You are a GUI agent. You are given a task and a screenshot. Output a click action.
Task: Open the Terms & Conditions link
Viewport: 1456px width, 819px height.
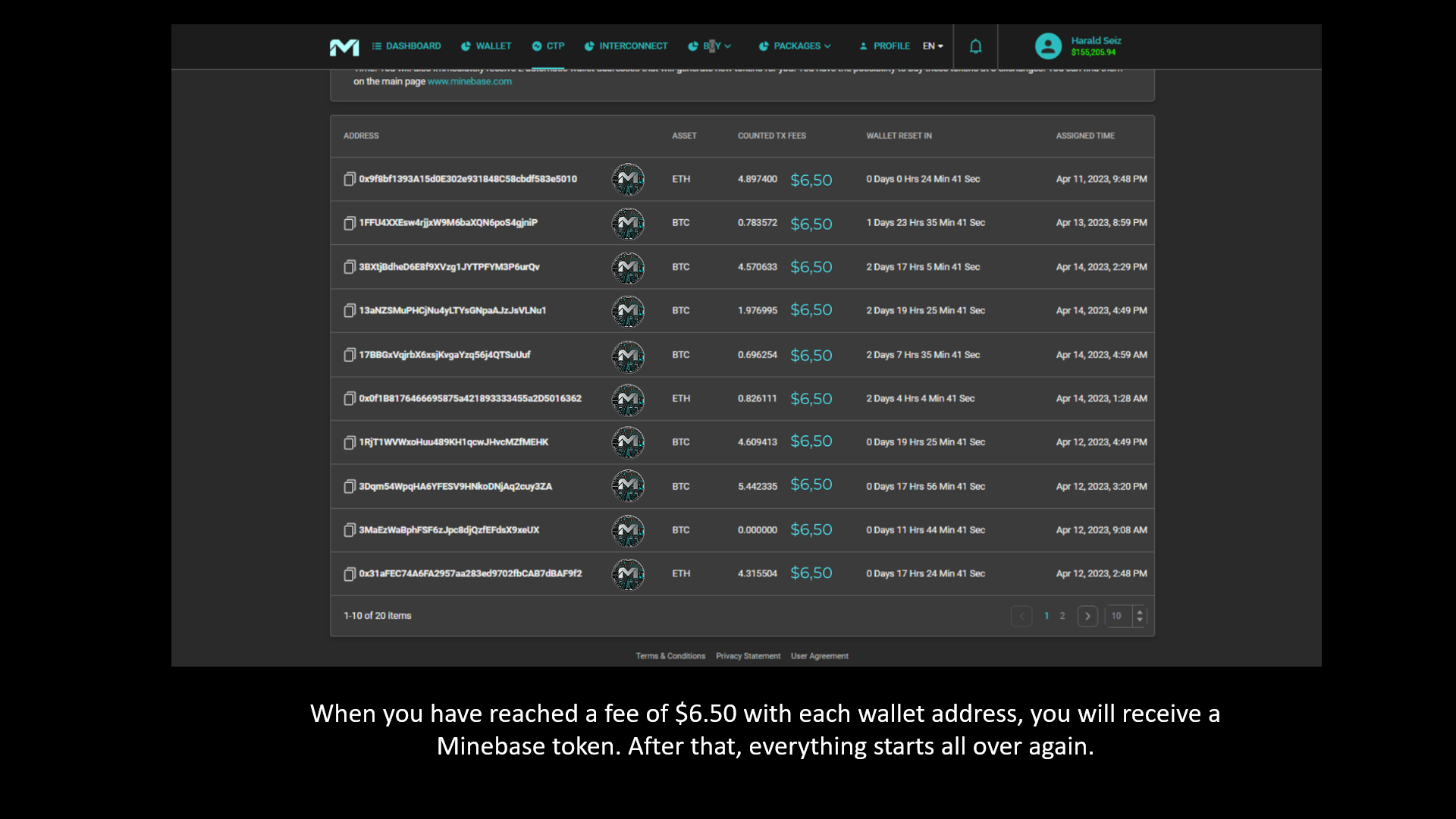pyautogui.click(x=670, y=656)
